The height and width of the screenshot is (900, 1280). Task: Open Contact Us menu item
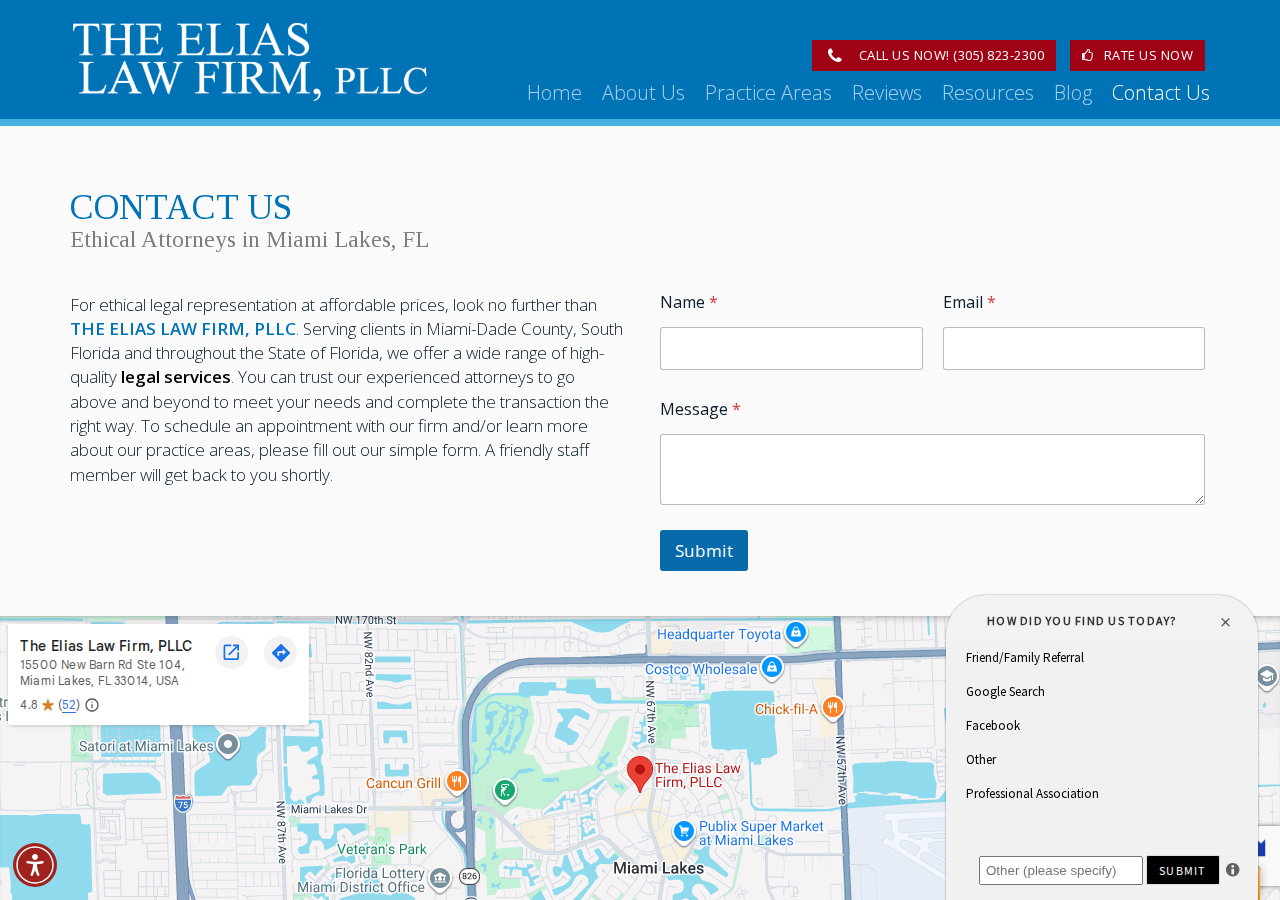click(1161, 93)
